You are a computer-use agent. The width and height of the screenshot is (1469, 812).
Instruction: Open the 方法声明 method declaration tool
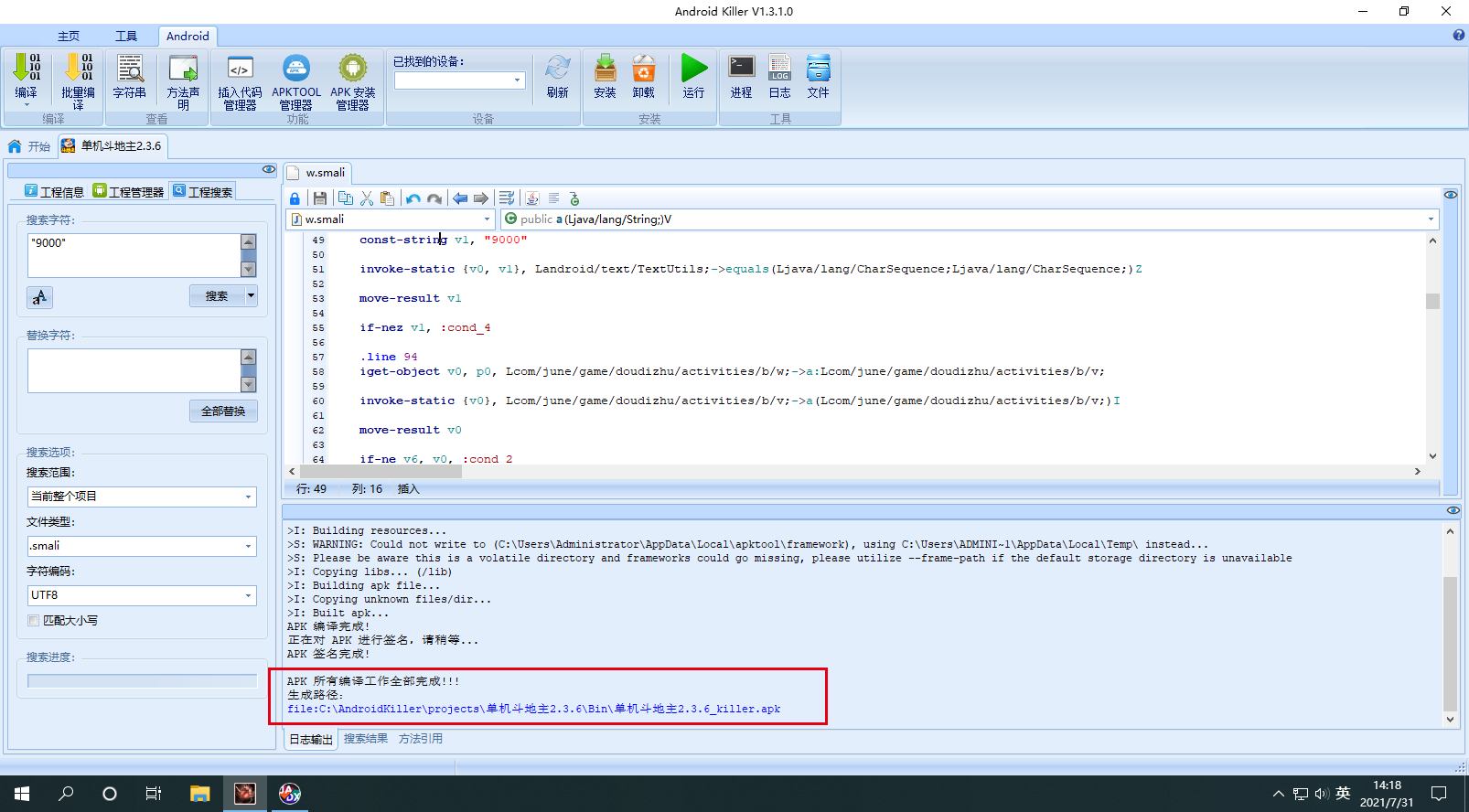tap(183, 81)
